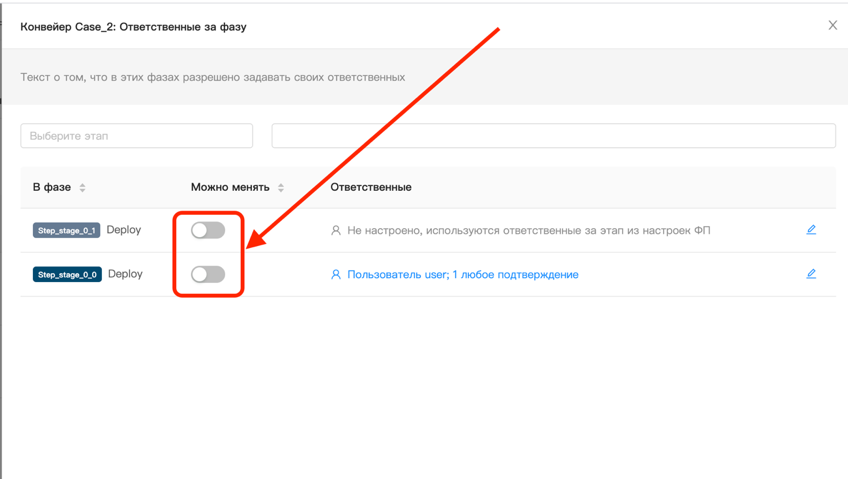Click the grey user icon in Step_stage_0_1 row
848x479 pixels.
(x=336, y=230)
